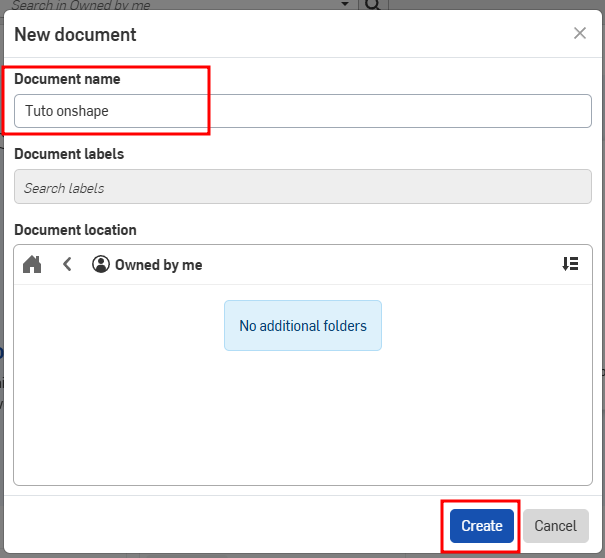Expand the search options arrow behind the dialog
This screenshot has width=605, height=558.
(345, 5)
